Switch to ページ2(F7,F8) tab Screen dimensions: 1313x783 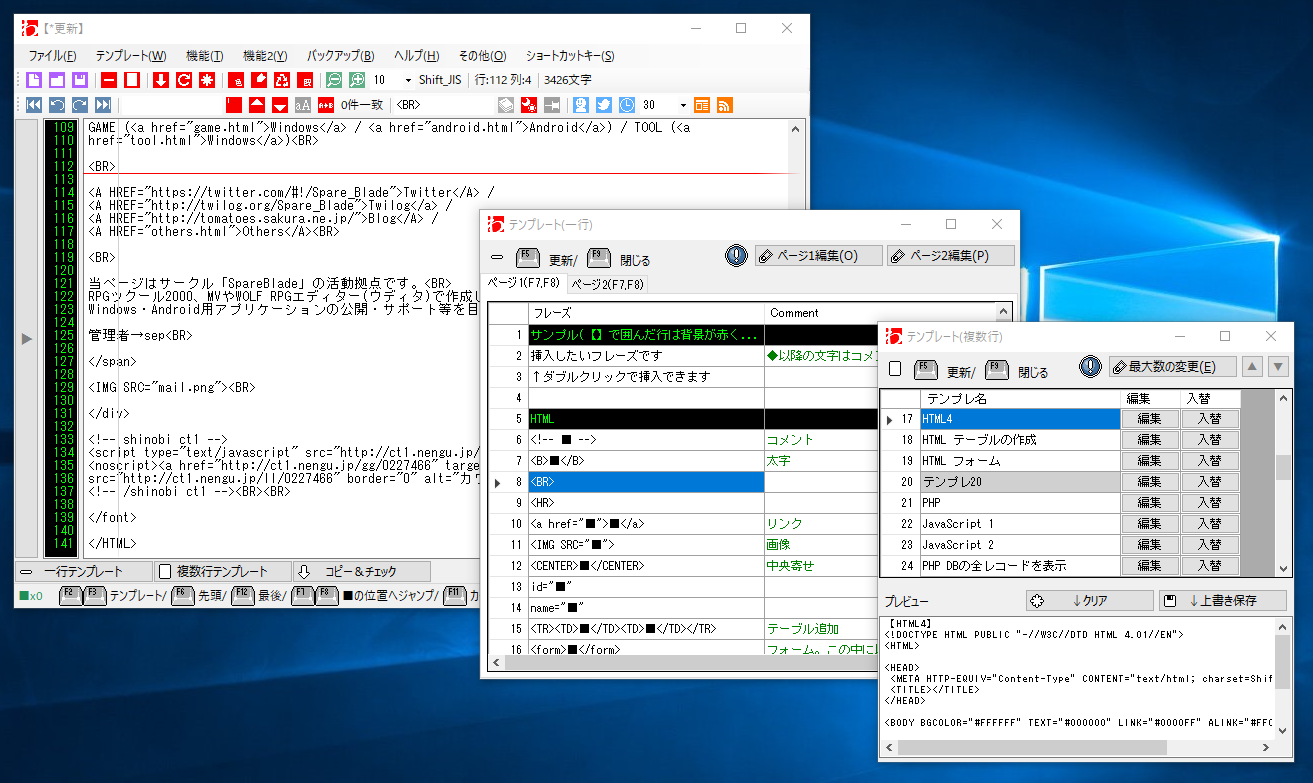click(608, 284)
